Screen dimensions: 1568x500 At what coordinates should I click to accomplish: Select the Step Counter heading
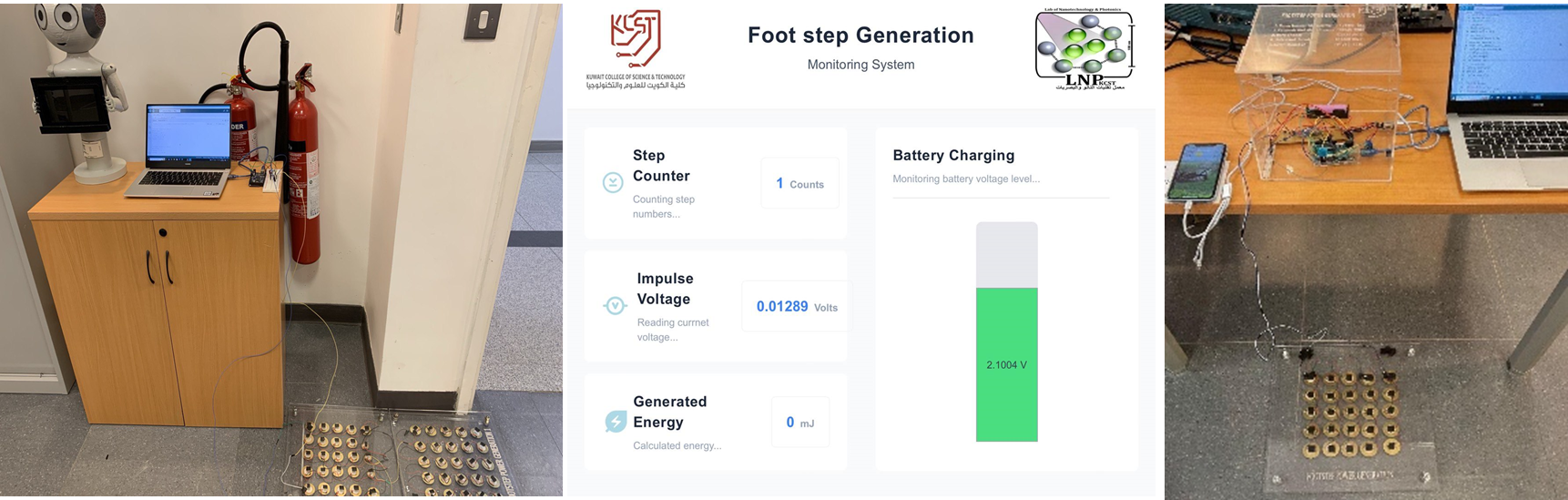(661, 166)
